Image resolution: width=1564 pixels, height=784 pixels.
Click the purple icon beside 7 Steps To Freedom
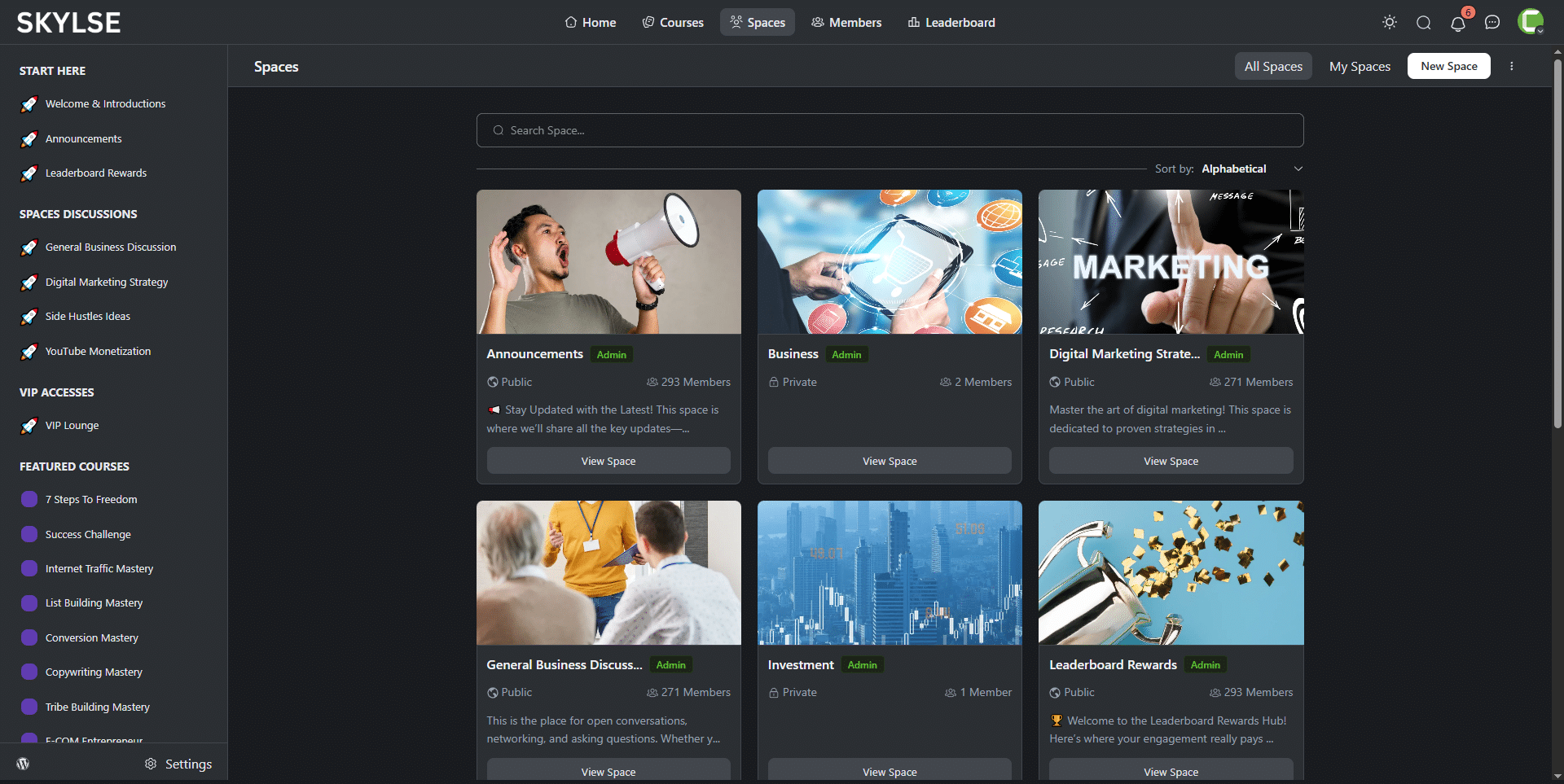click(29, 499)
